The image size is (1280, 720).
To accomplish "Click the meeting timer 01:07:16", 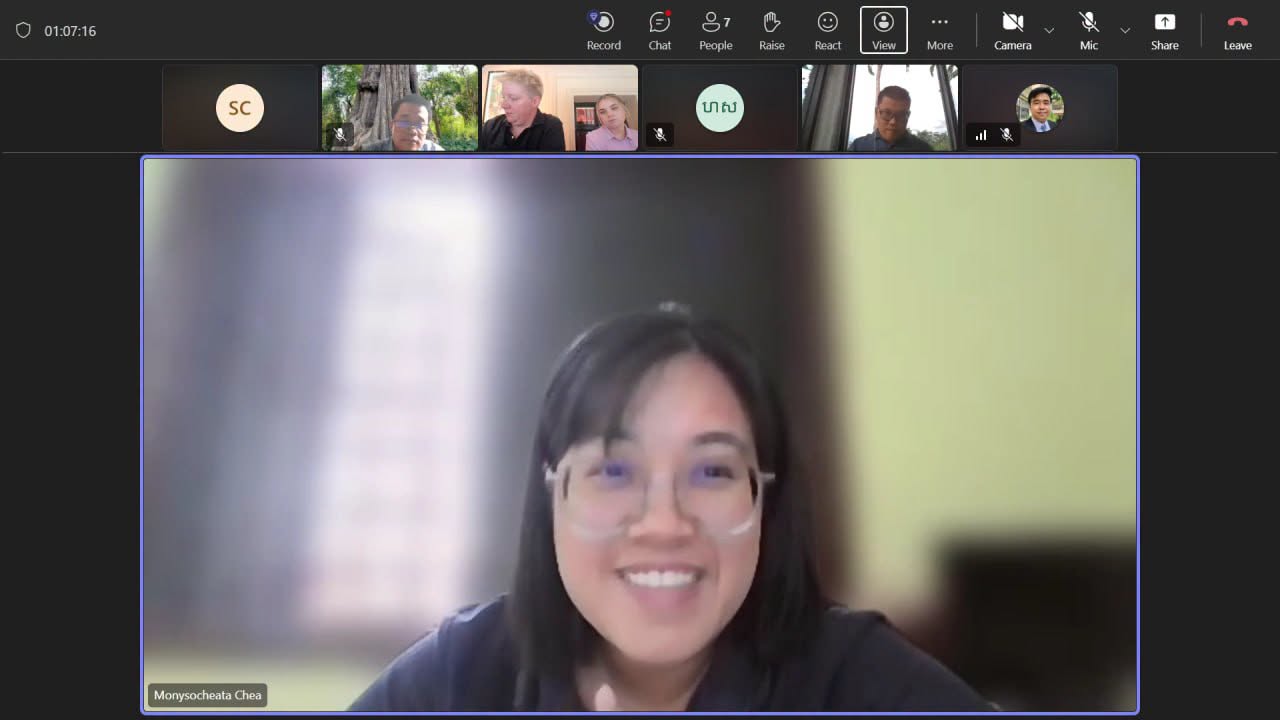I will coord(70,31).
